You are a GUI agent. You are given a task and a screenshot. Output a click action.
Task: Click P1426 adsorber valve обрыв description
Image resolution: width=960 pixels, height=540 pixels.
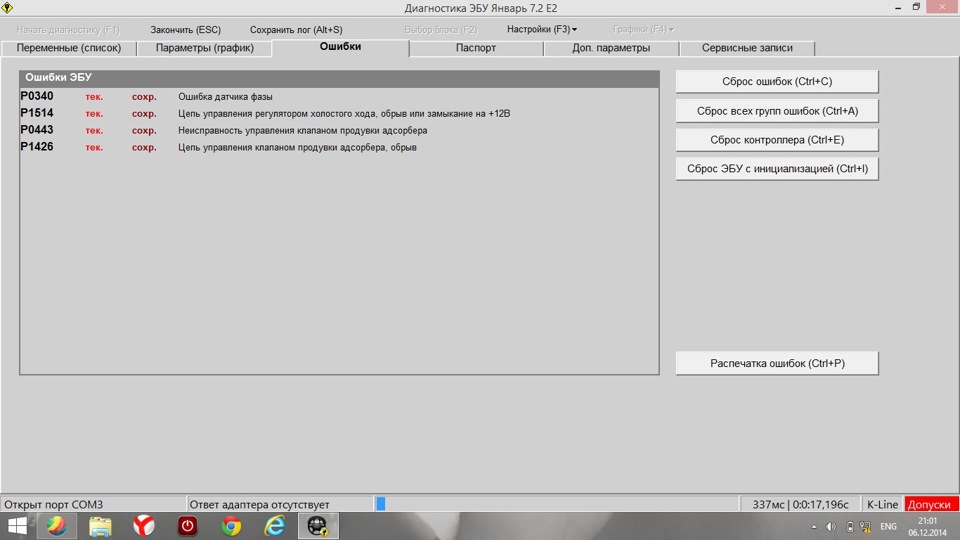[x=297, y=148]
